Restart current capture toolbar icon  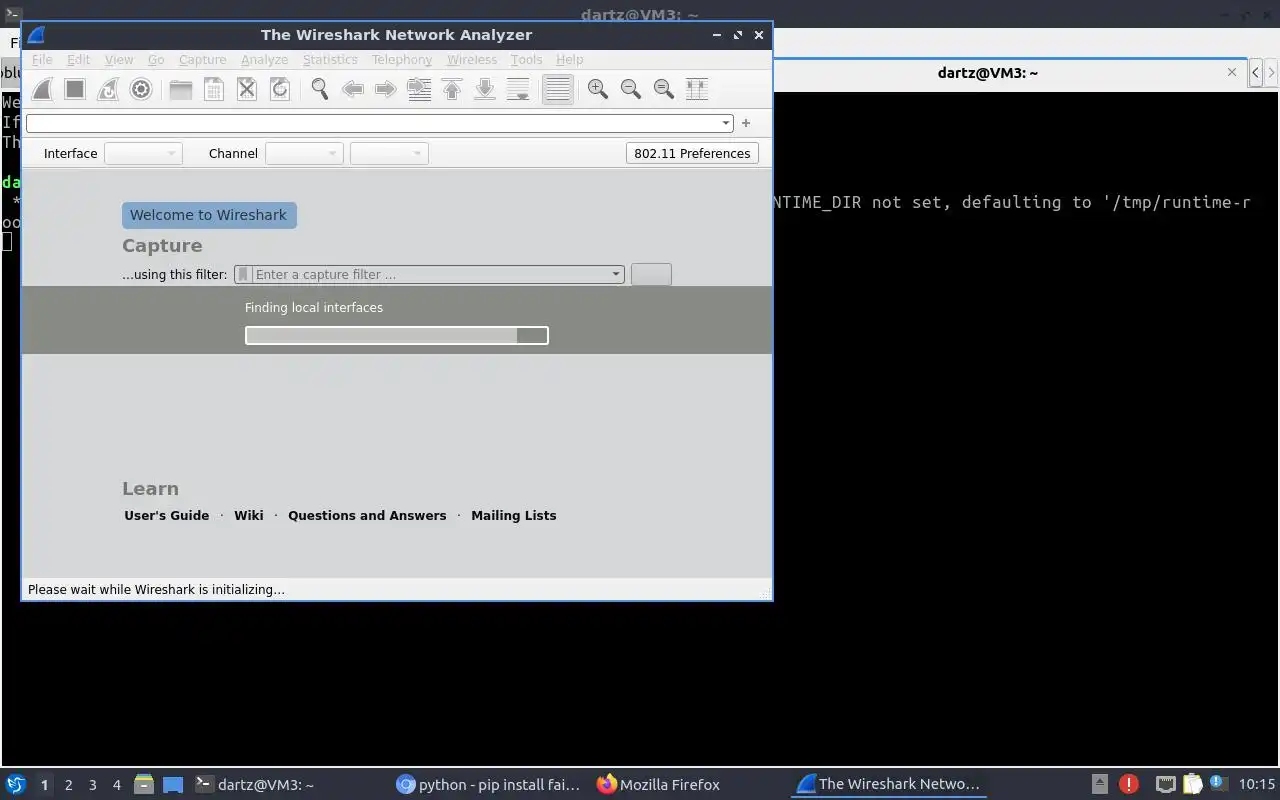(108, 89)
